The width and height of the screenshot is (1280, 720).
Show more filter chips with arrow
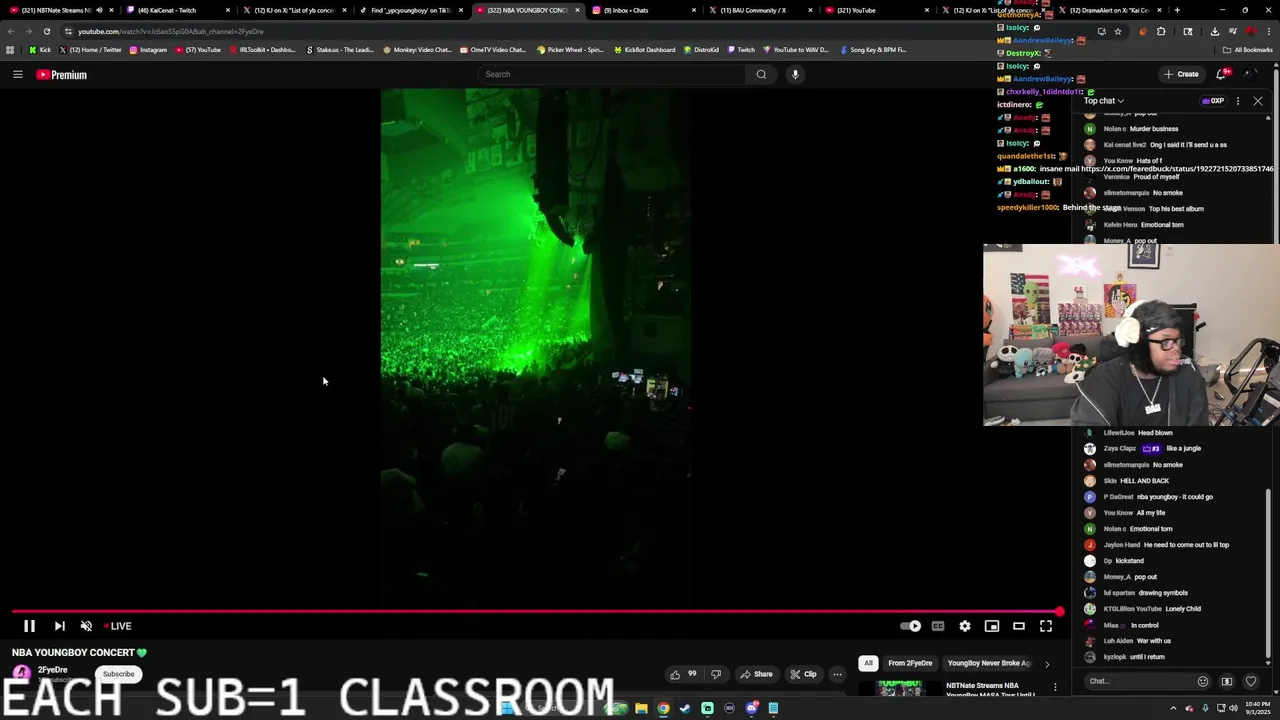click(1047, 663)
